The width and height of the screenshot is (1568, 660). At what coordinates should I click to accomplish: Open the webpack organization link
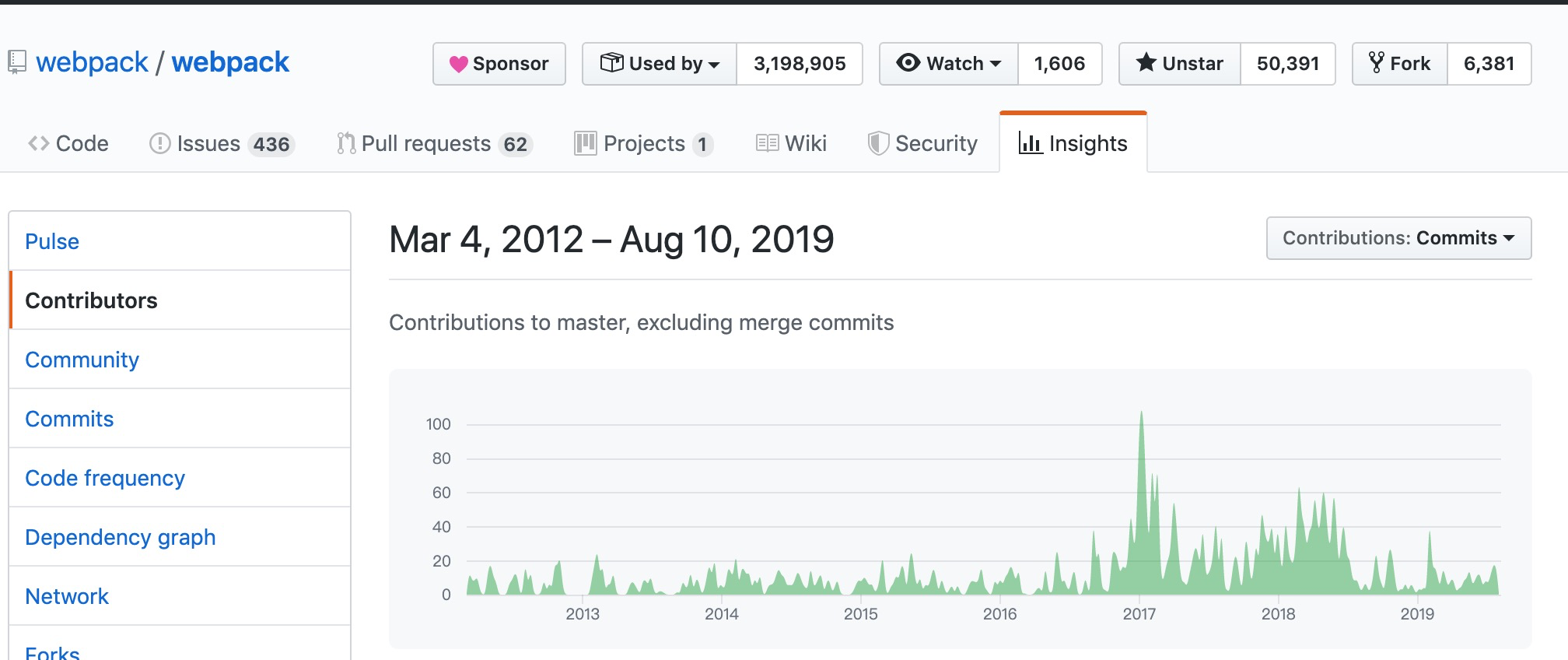92,62
